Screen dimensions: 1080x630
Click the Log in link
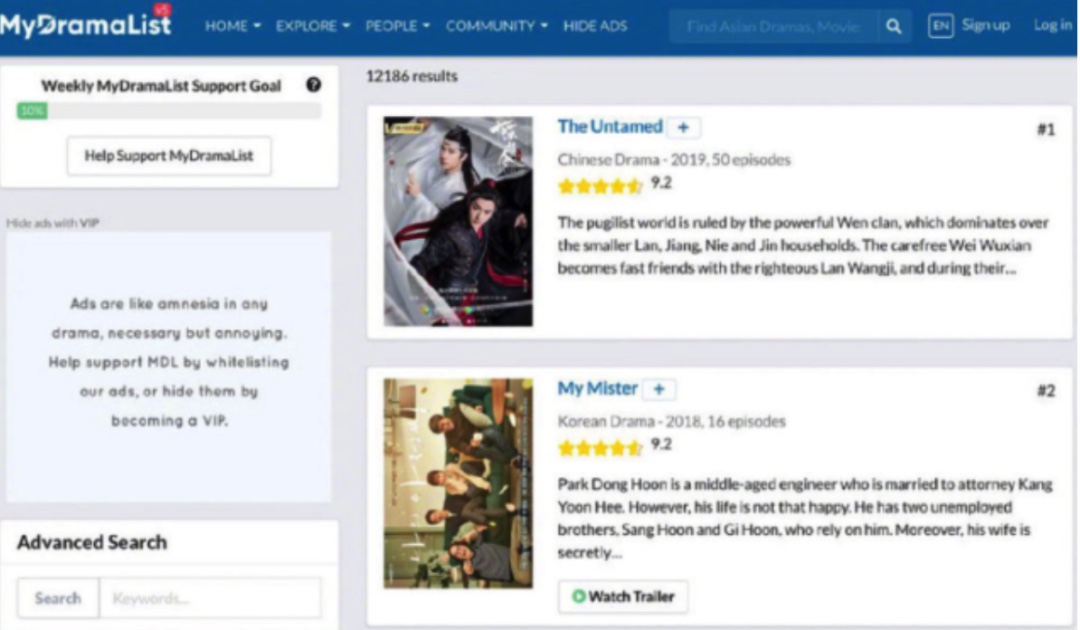1052,26
